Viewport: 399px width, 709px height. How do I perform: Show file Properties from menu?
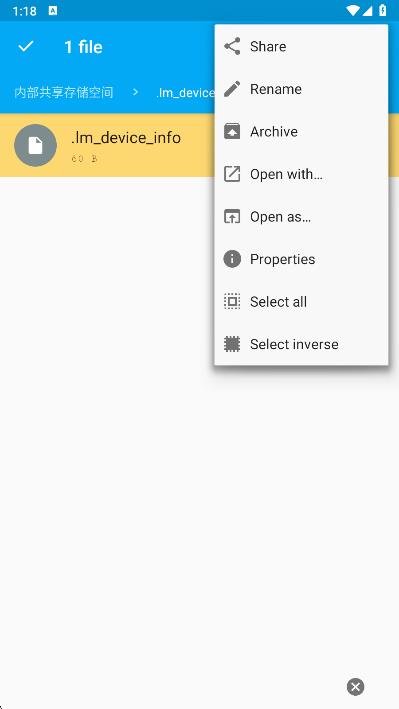click(x=301, y=259)
